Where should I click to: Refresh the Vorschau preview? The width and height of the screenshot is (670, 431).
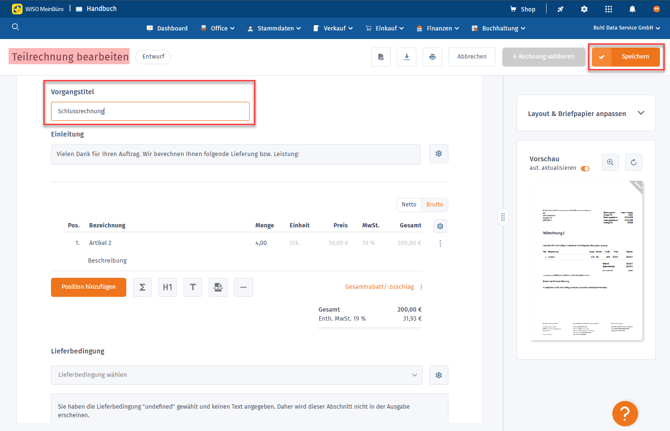[x=633, y=162]
